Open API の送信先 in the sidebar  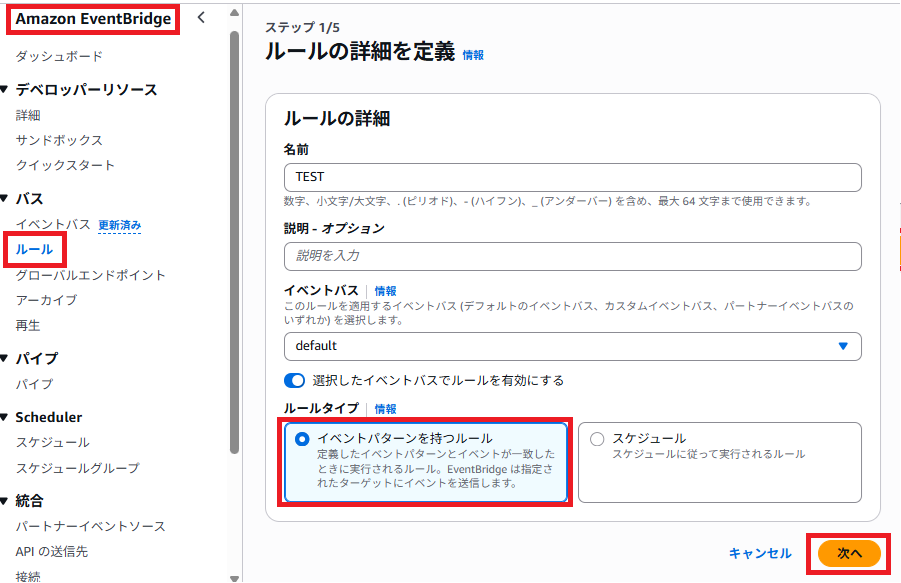52,551
